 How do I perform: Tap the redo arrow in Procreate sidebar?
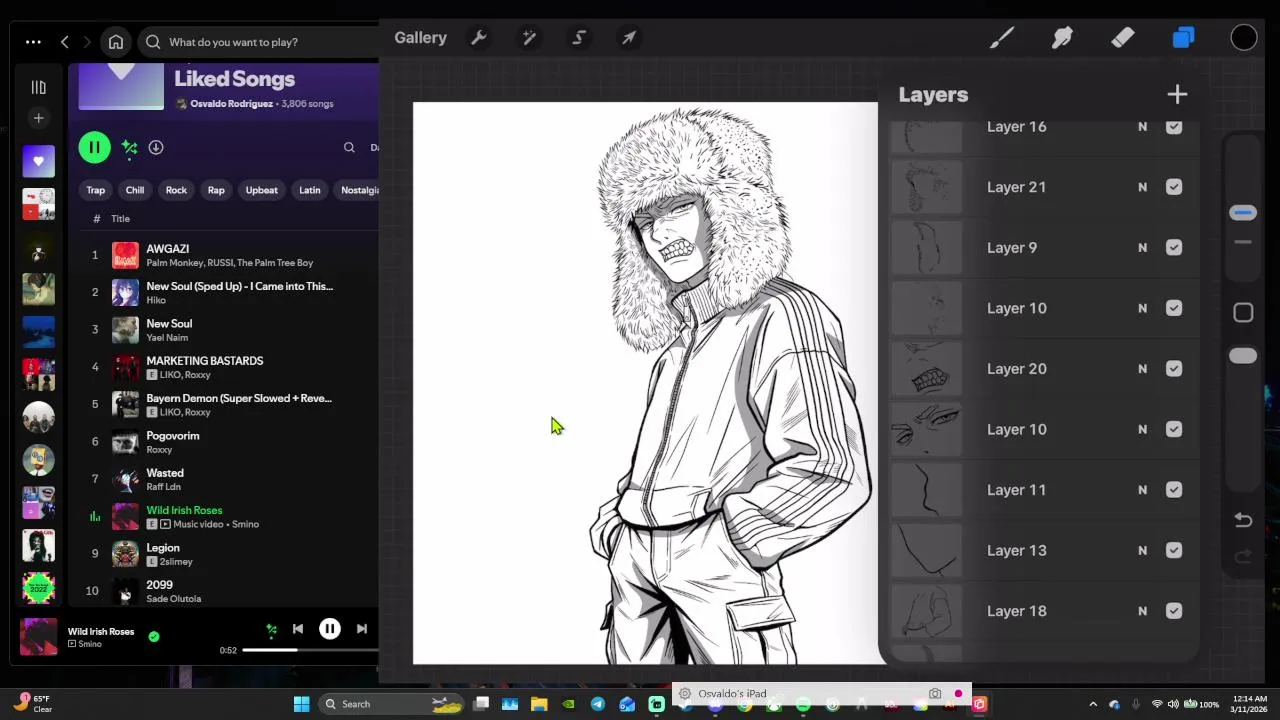click(1243, 557)
